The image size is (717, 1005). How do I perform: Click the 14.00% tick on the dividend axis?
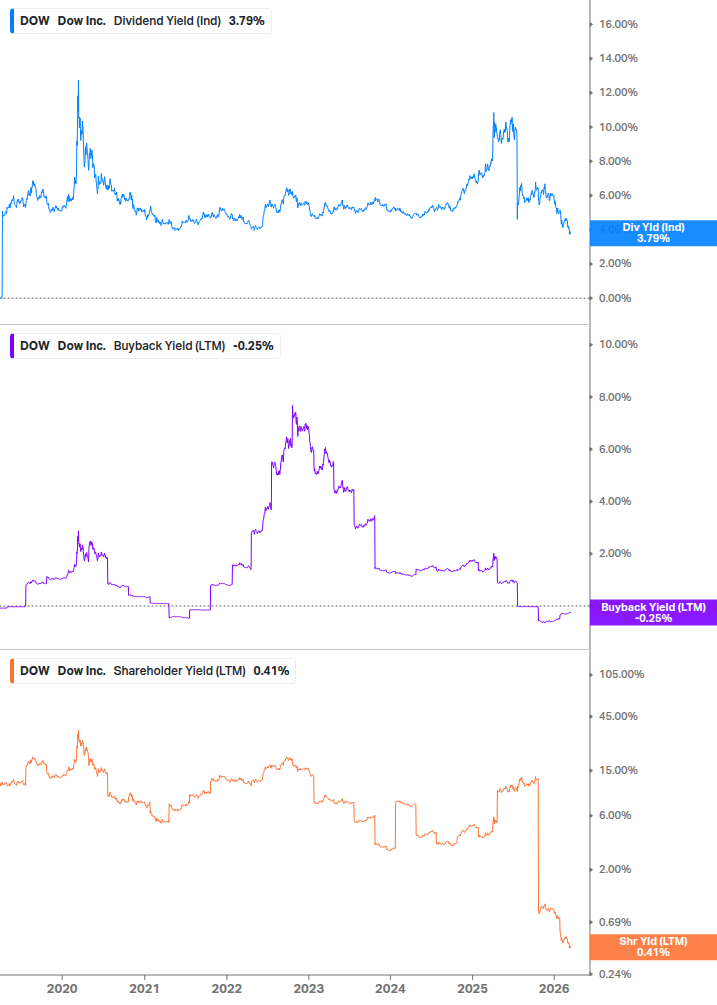618,58
